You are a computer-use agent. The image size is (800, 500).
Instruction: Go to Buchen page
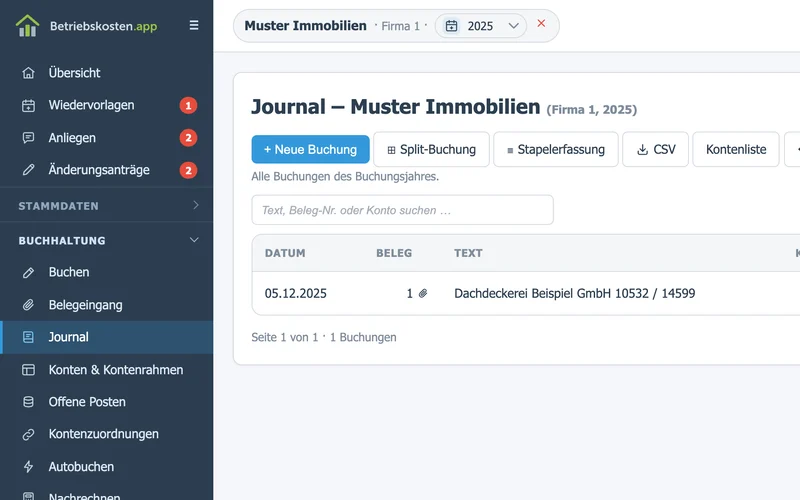(x=107, y=272)
